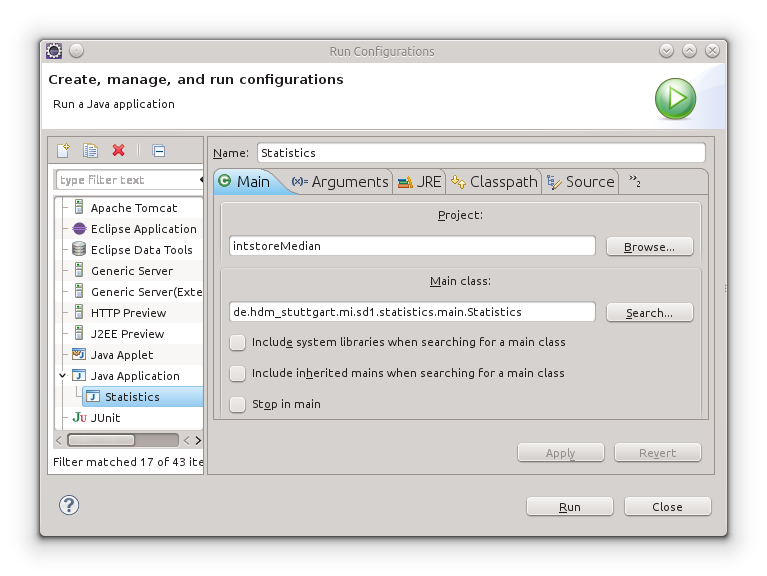Select the JUnit configuration type
The image size is (767, 576).
click(105, 418)
